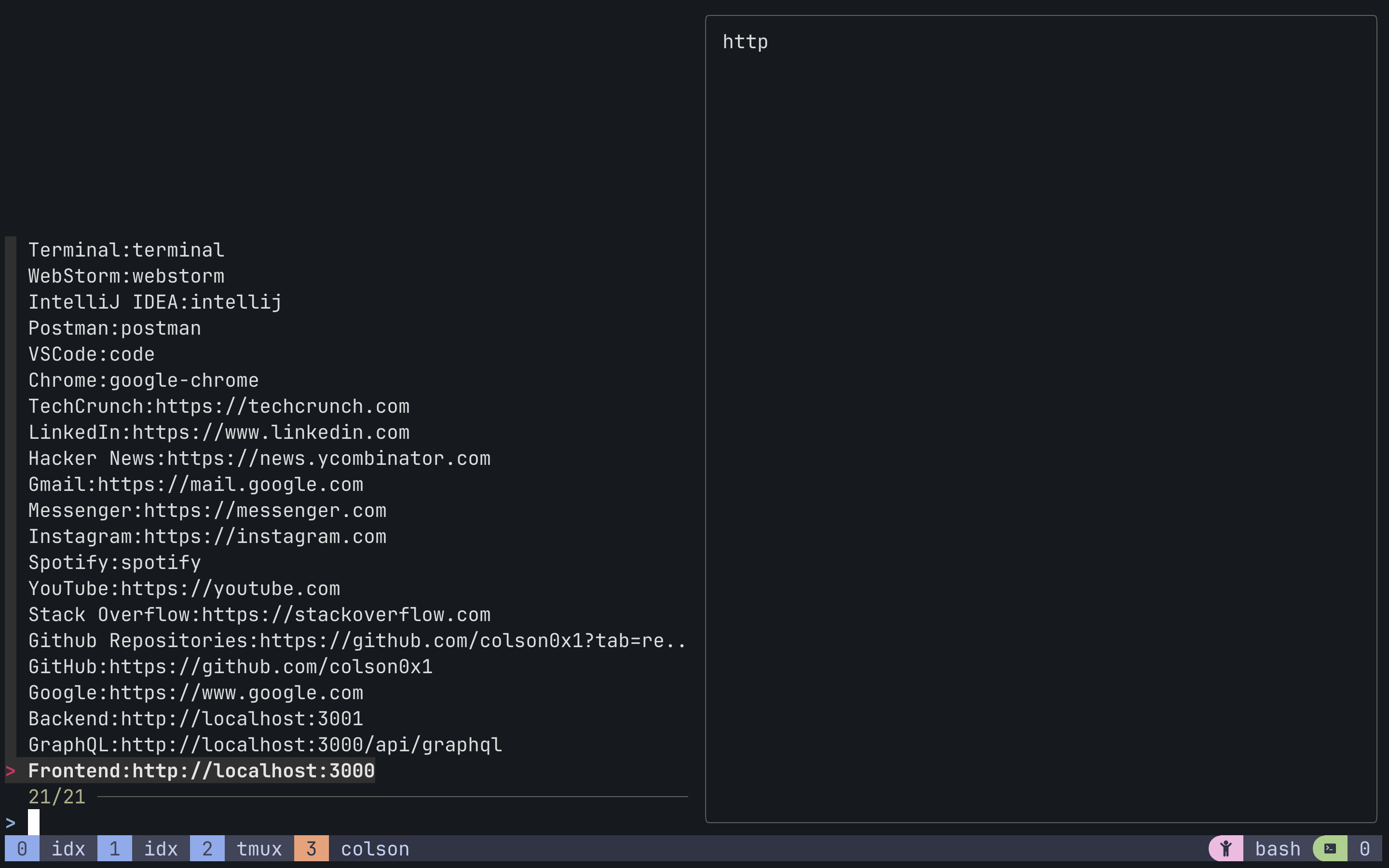This screenshot has width=1389, height=868.
Task: Select the Instagram URL entry
Action: 207,536
